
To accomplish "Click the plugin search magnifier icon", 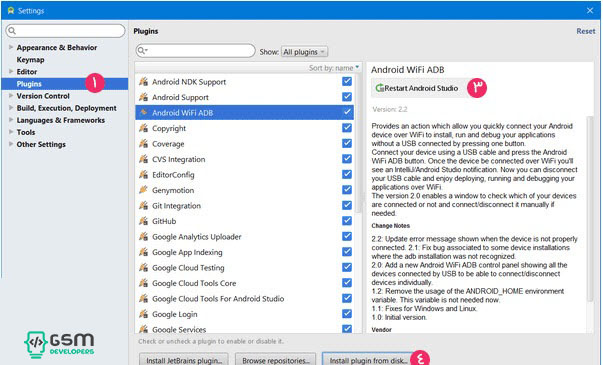I will (x=142, y=51).
